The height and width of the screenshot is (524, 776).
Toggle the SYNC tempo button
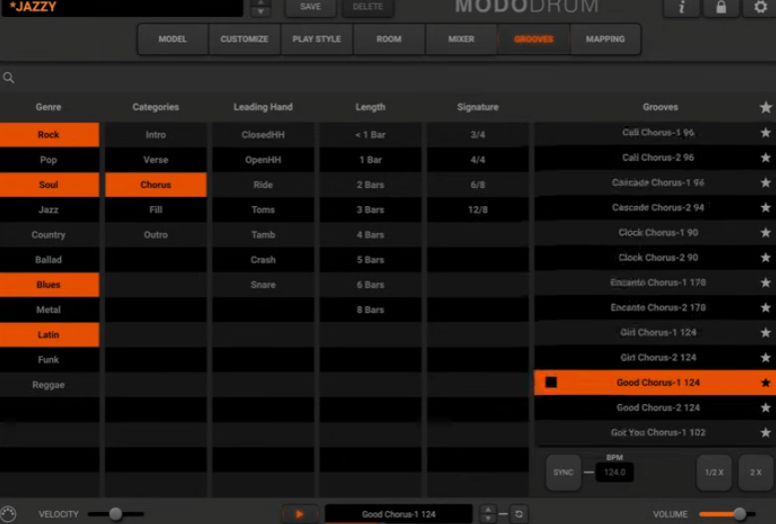563,472
